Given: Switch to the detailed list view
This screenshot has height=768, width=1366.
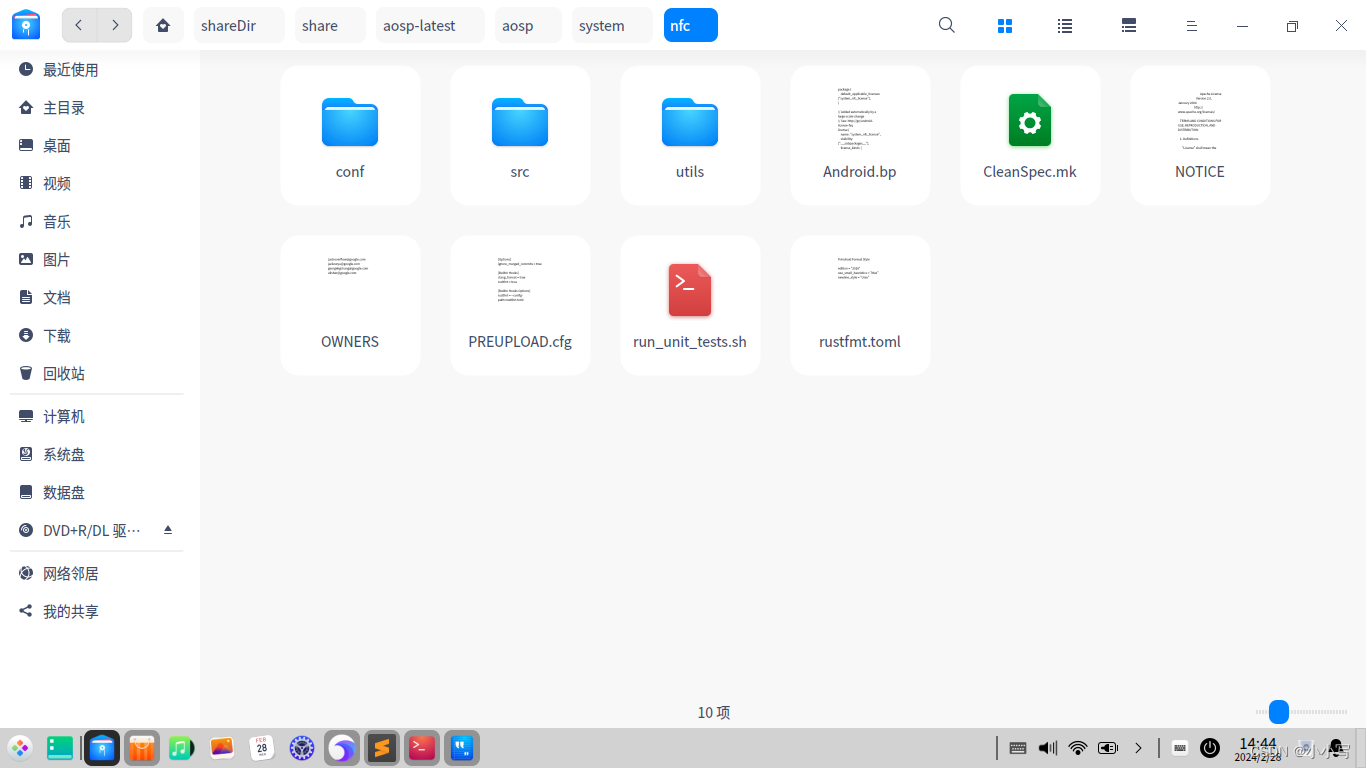Looking at the screenshot, I should coord(1129,25).
